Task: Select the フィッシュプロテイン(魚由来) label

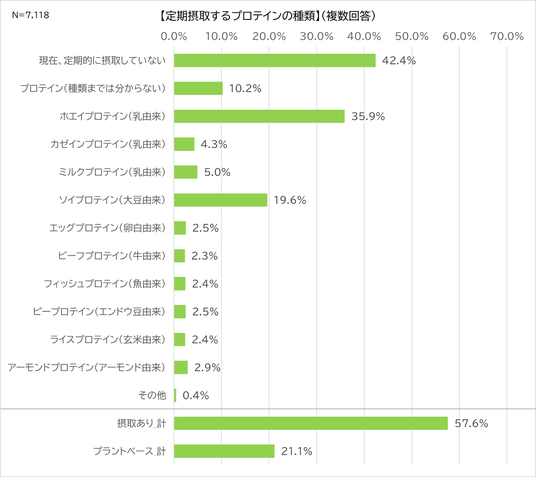Action: [105, 284]
